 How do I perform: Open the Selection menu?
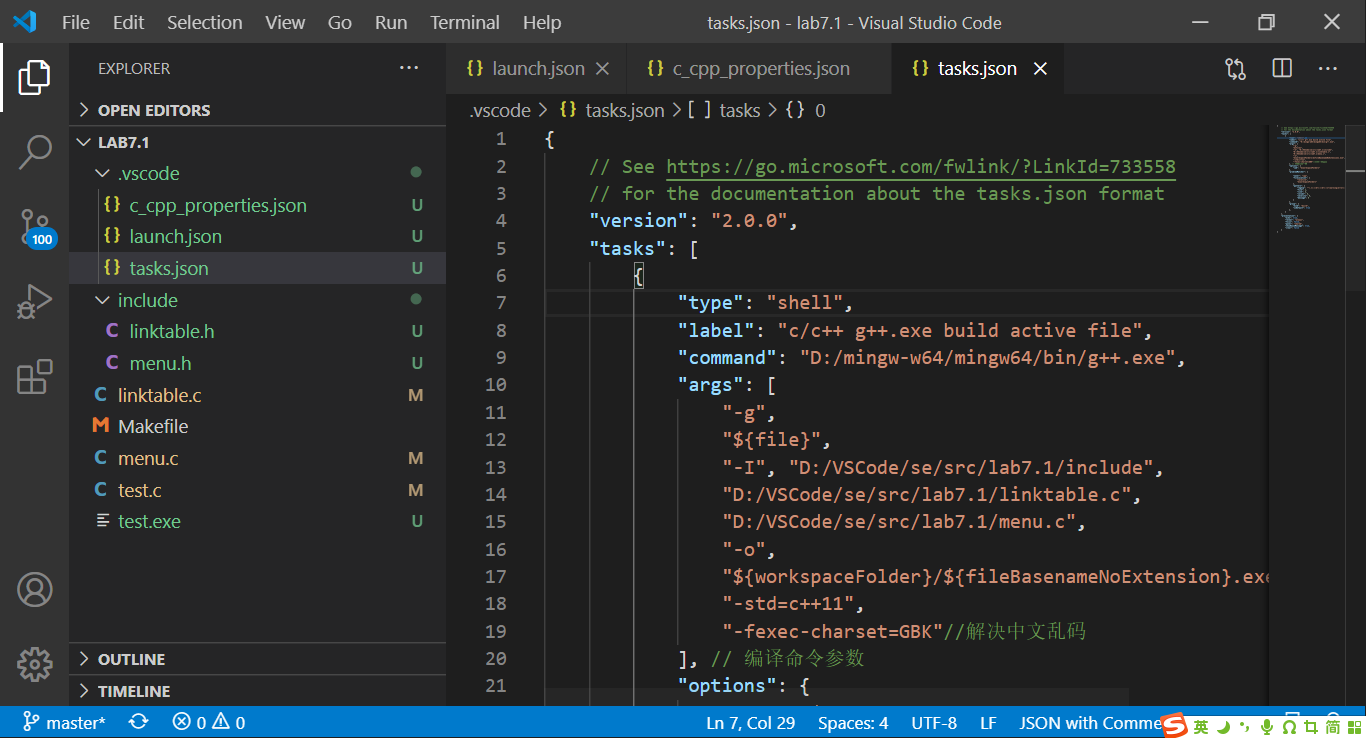[x=205, y=22]
